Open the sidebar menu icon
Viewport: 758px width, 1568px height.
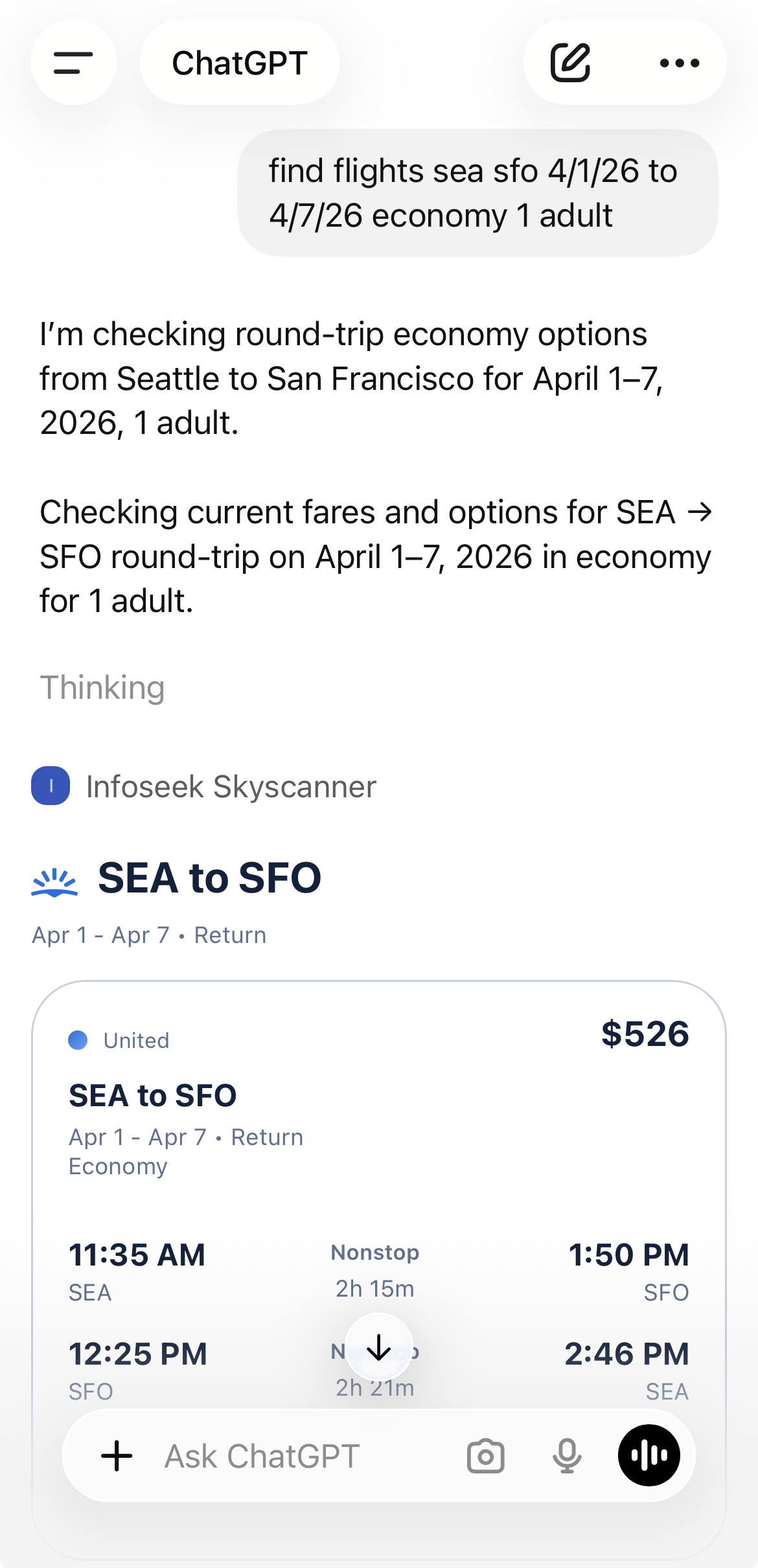pos(74,63)
